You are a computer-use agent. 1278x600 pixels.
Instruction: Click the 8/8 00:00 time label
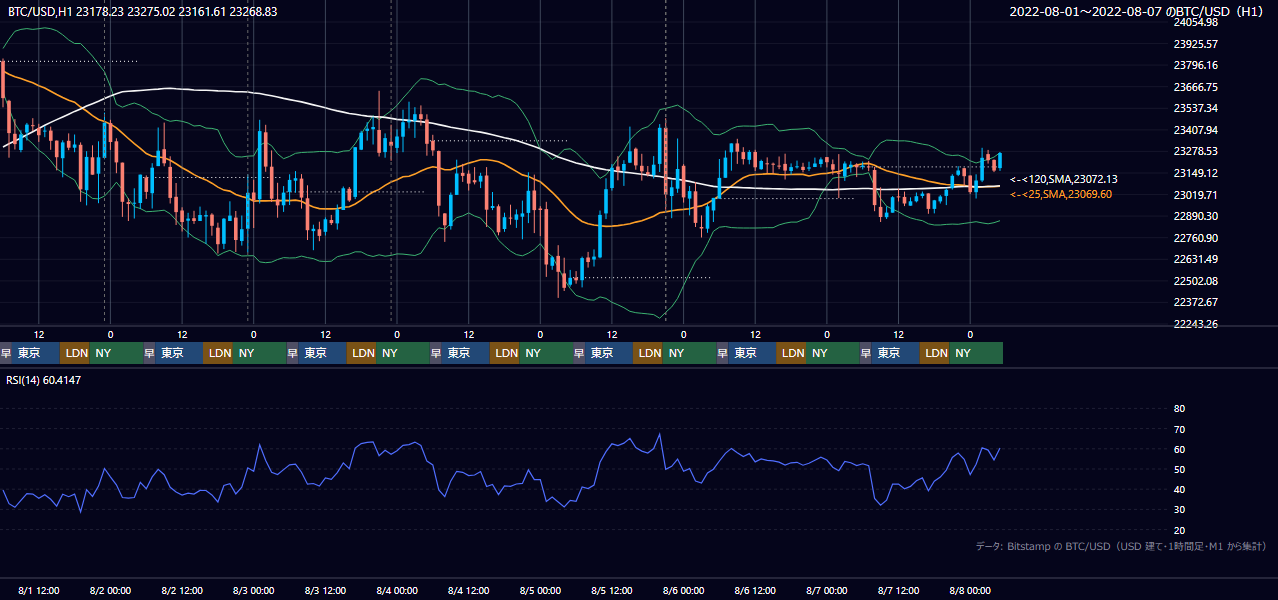[970, 591]
